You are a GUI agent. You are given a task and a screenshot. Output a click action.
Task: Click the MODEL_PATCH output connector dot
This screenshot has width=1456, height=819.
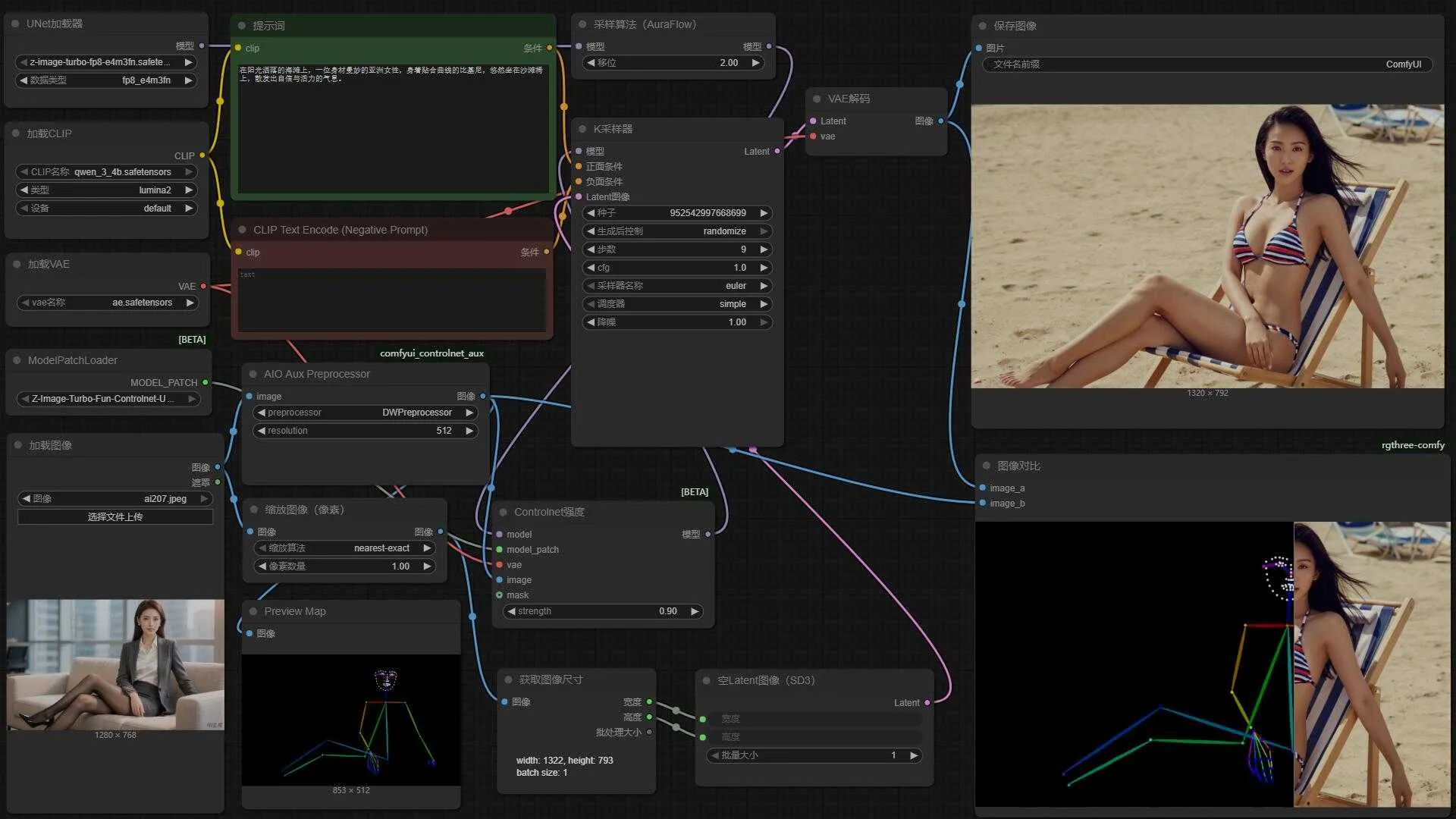pos(206,383)
